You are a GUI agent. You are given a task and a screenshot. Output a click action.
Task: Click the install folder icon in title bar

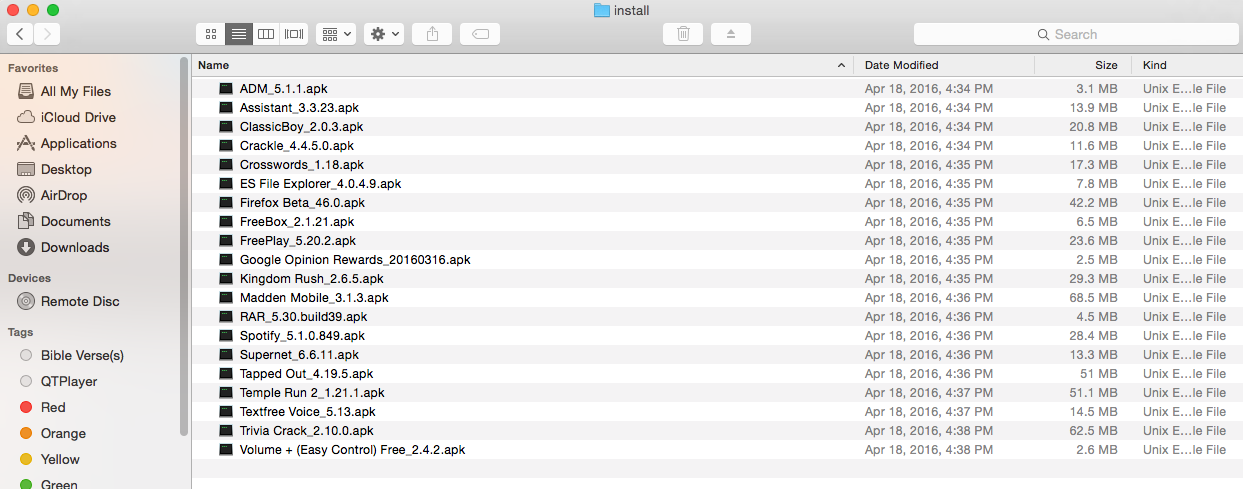(601, 10)
